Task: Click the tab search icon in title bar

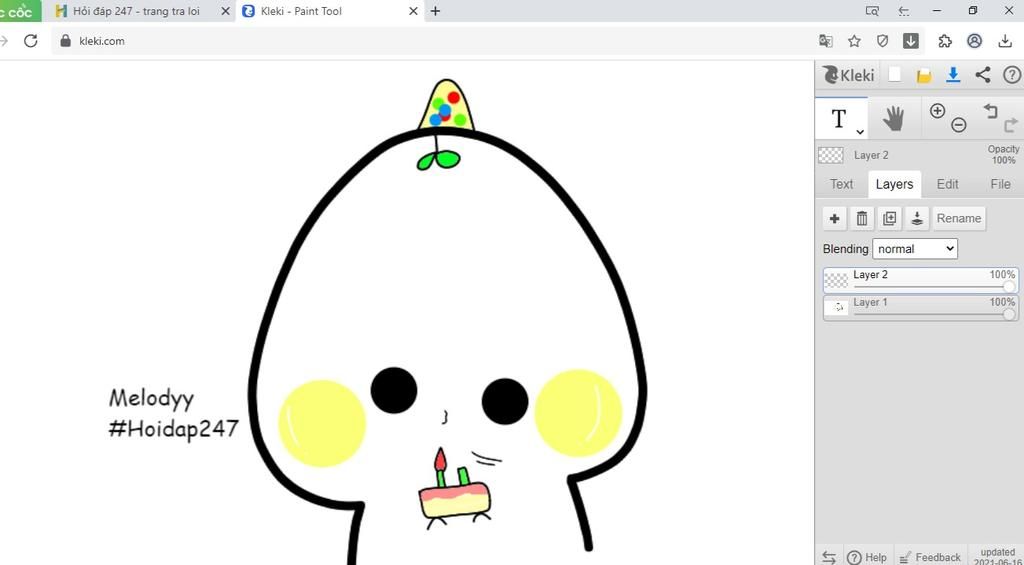Action: pyautogui.click(x=872, y=11)
